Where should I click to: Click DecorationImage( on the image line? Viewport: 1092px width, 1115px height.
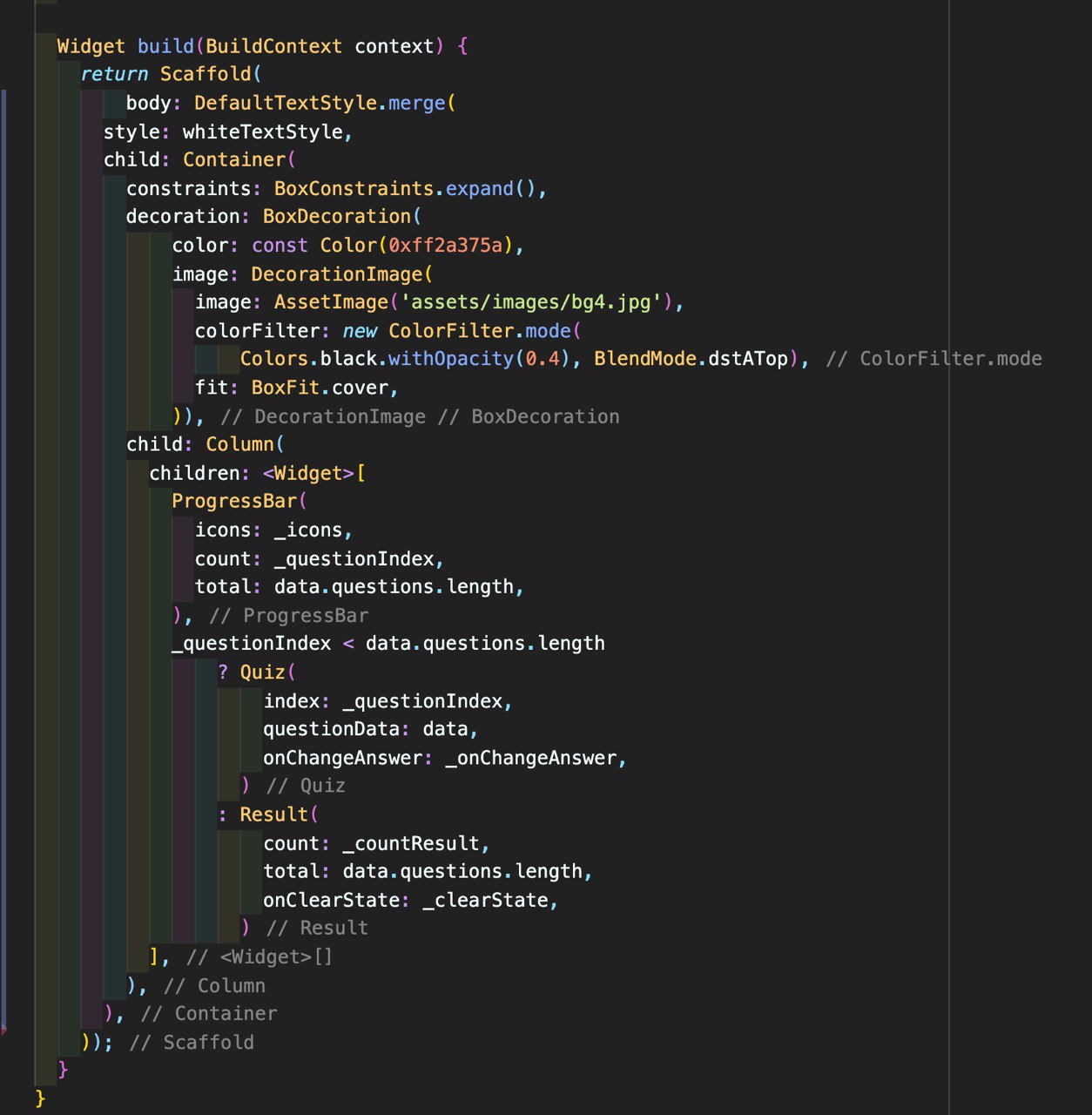(x=341, y=274)
